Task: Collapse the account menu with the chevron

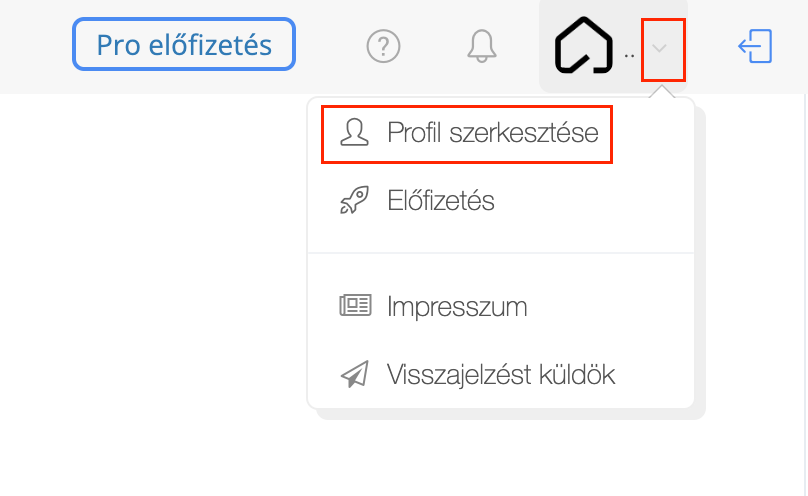Action: (x=660, y=49)
